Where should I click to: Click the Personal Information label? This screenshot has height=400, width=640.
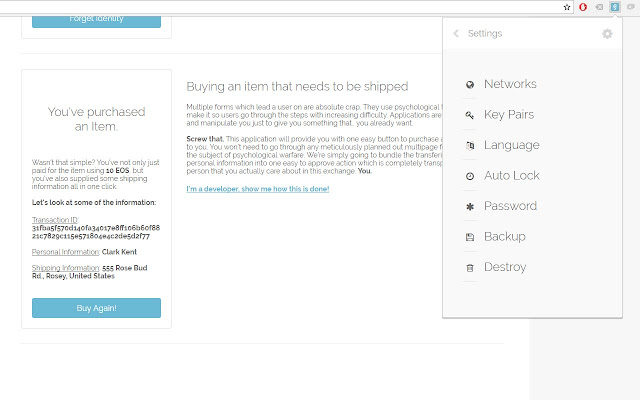click(66, 252)
